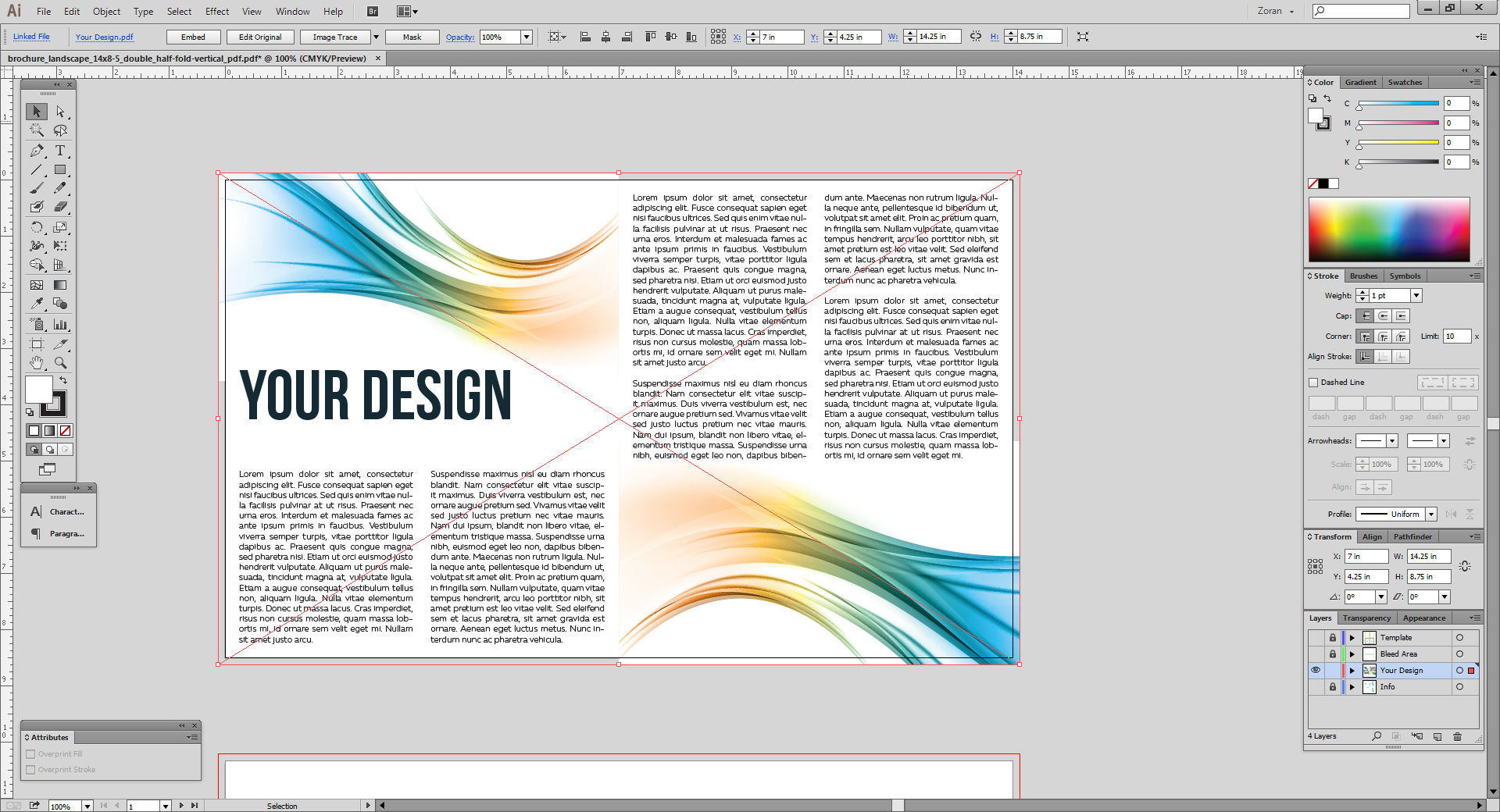Click the X position field in Transform panel
1500x812 pixels.
(1366, 556)
